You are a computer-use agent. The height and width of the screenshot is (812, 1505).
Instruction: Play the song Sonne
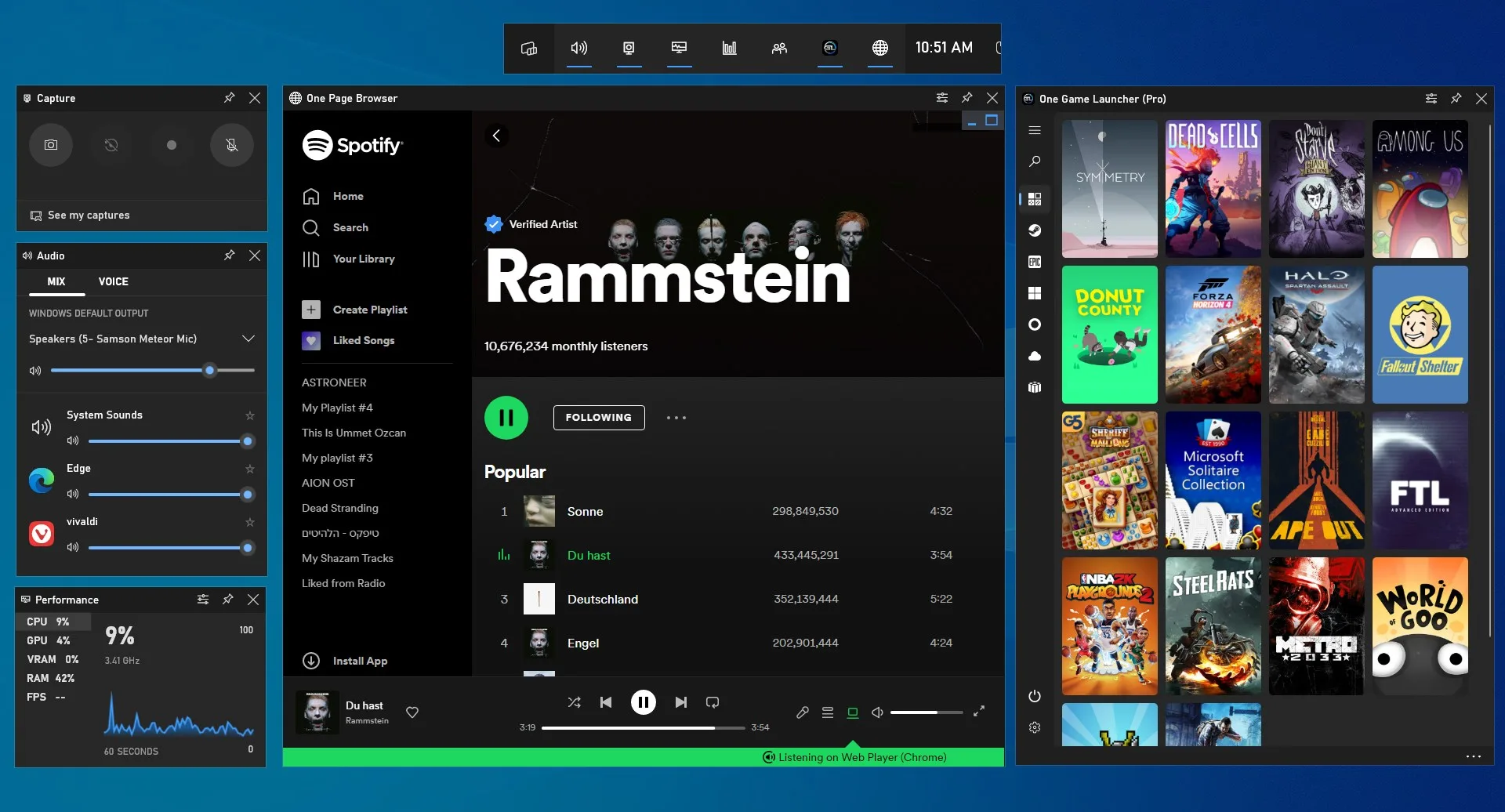(586, 511)
